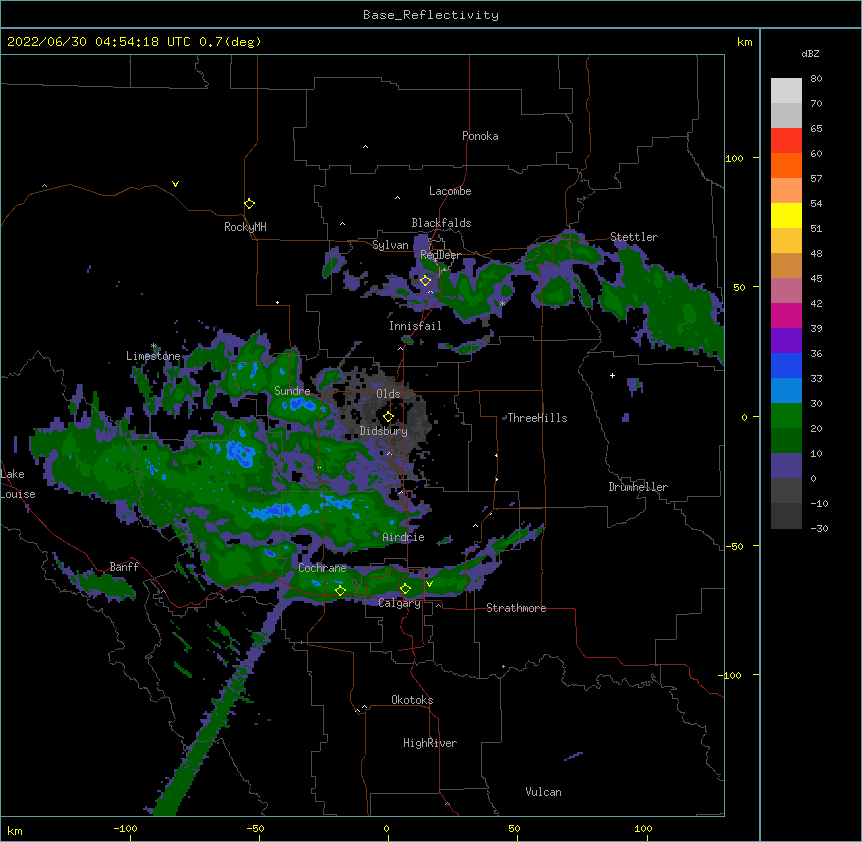
Task: Click the Cochrane city label
Action: click(x=322, y=568)
